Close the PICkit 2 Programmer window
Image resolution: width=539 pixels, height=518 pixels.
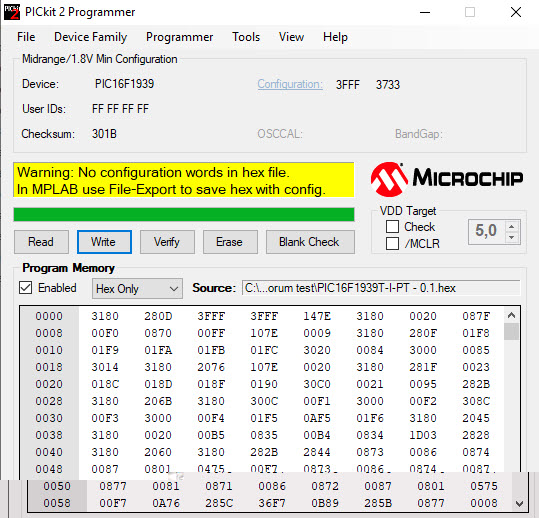pyautogui.click(x=516, y=12)
